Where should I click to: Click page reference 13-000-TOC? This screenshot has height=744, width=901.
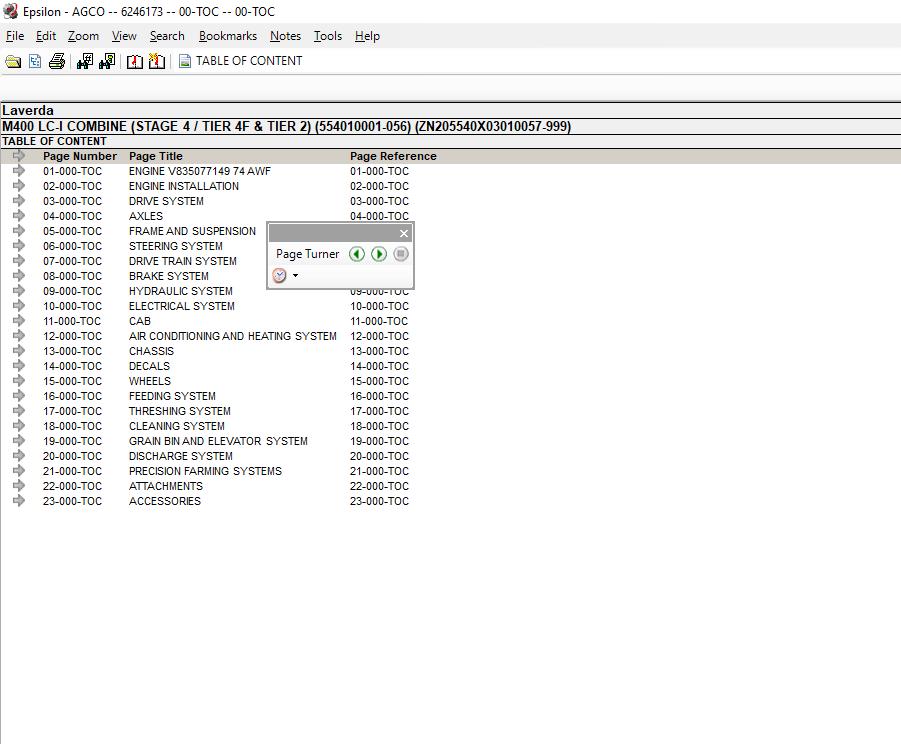pyautogui.click(x=379, y=351)
